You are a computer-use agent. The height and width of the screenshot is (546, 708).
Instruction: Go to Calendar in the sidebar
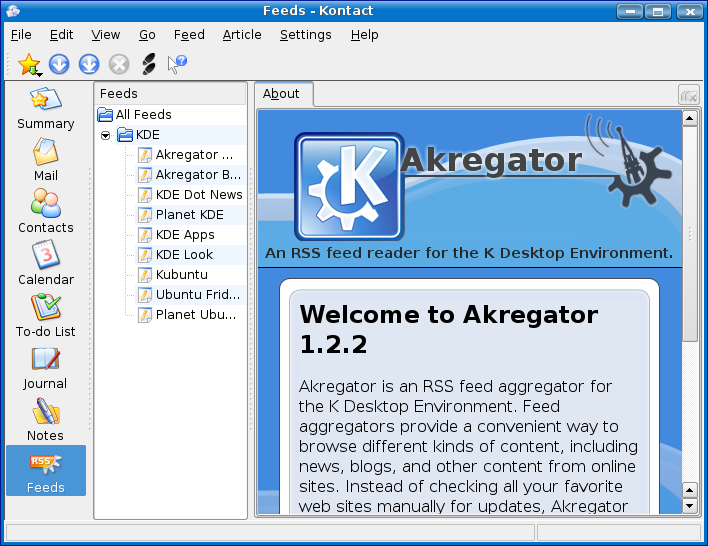point(45,264)
